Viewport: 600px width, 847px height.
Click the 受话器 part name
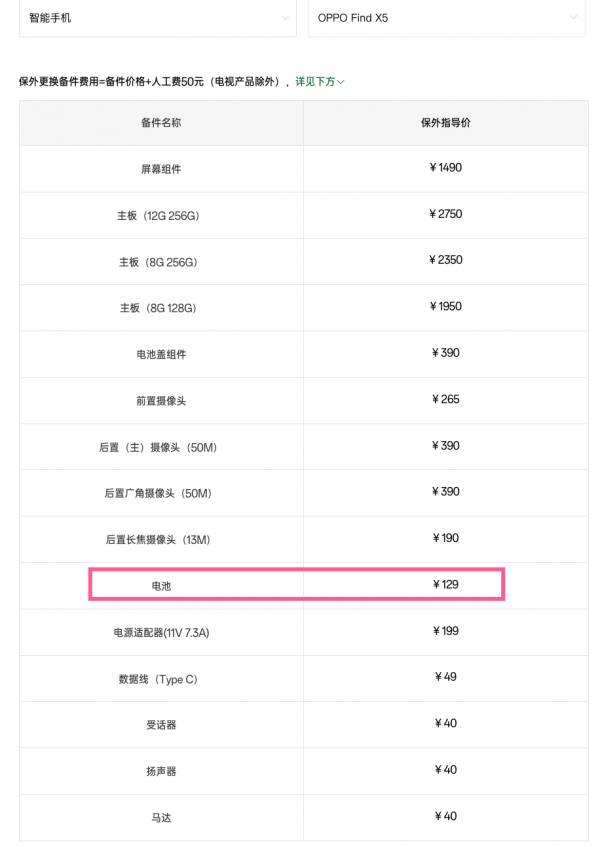click(x=161, y=724)
